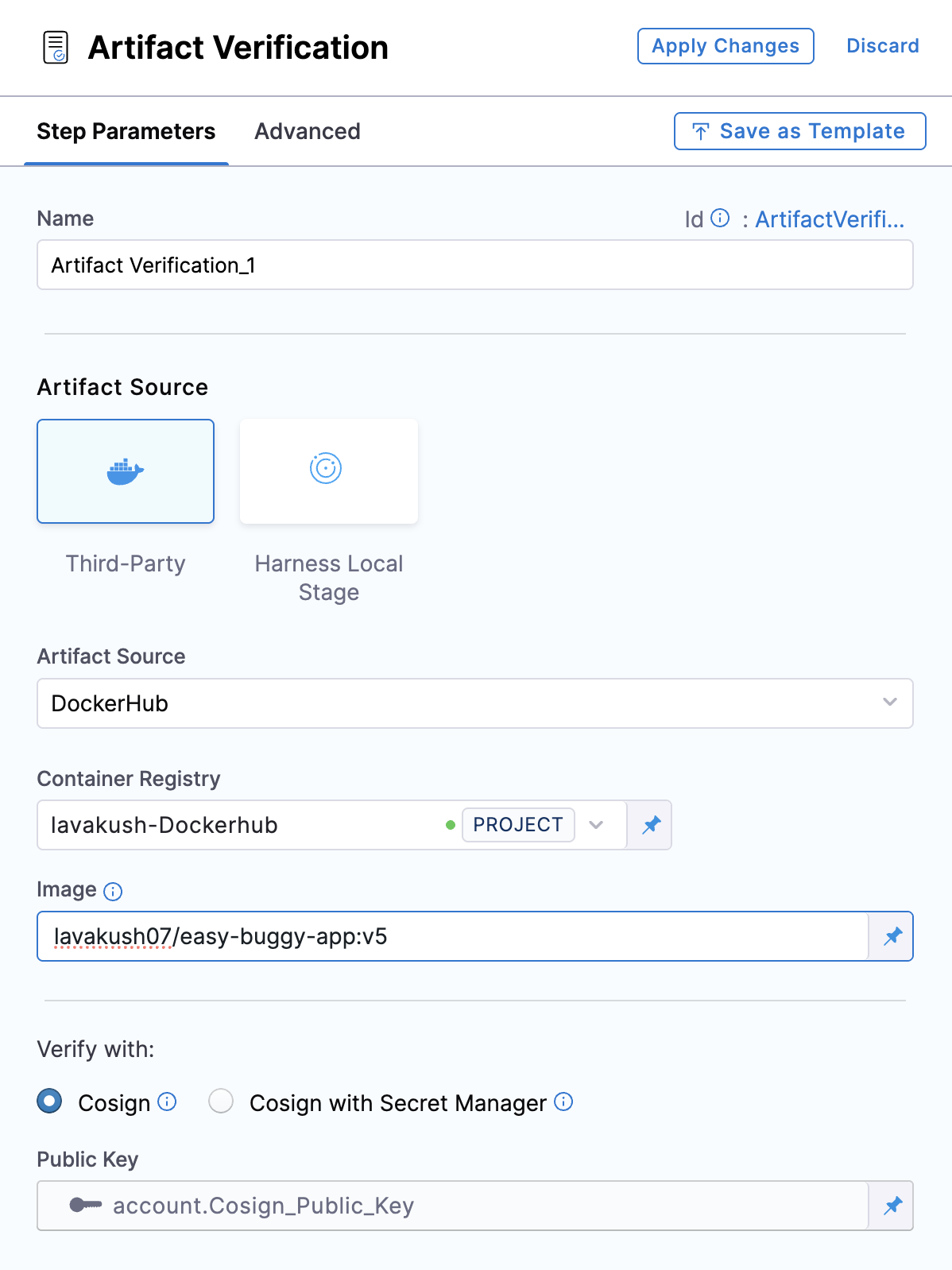Click Save as Template button
952x1270 pixels.
click(799, 131)
